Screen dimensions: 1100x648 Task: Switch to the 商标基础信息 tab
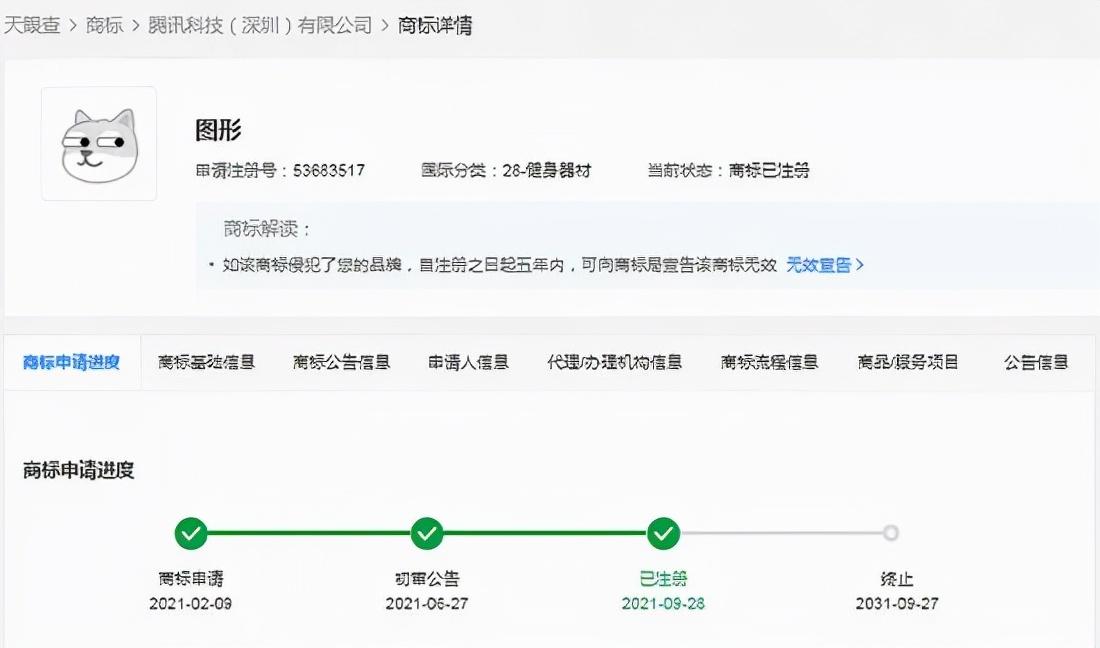207,361
